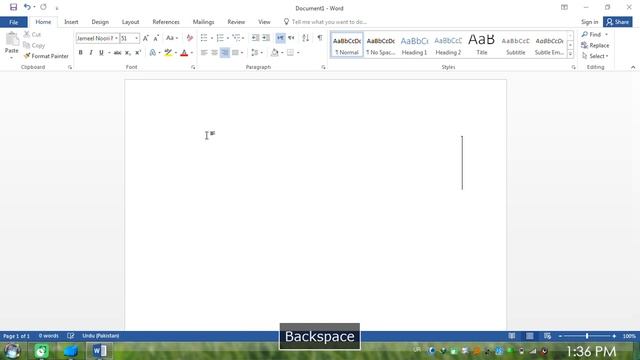The width and height of the screenshot is (640, 360).
Task: Show or hide paragraph marks
Action: click(320, 38)
